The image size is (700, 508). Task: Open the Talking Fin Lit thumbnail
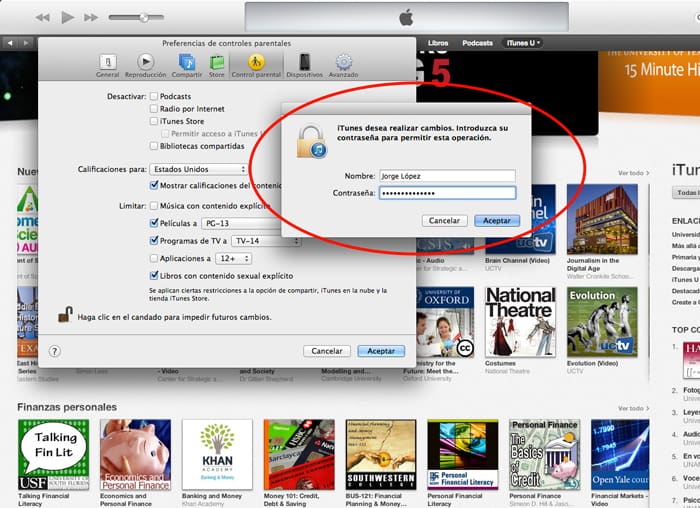54,454
